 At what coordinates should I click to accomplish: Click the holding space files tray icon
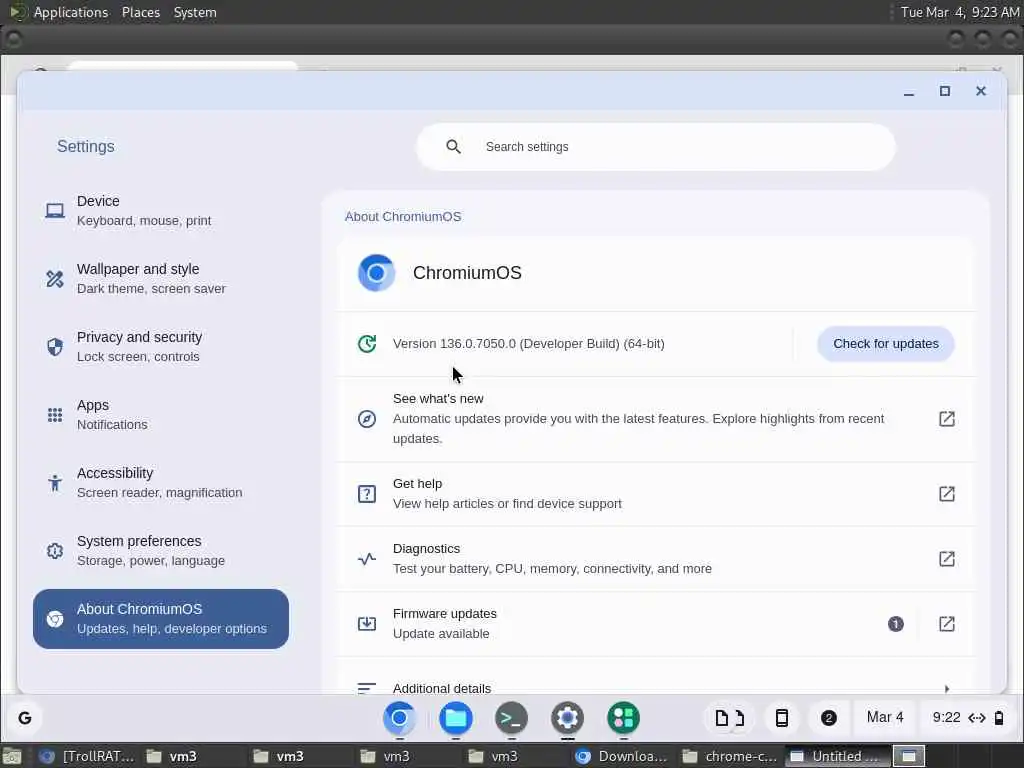coord(730,718)
